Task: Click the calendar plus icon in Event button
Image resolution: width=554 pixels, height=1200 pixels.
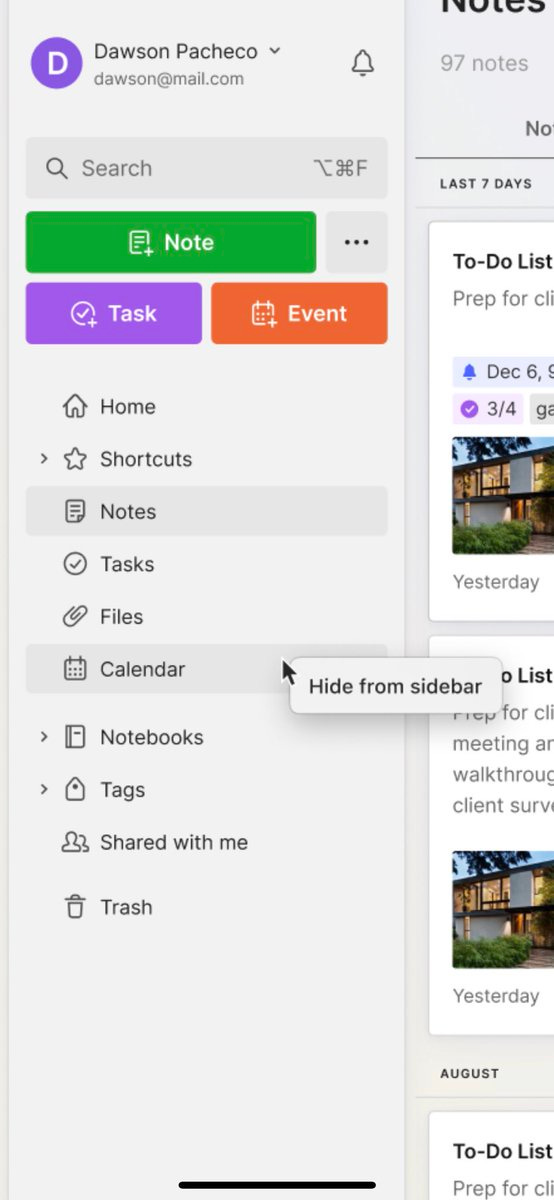Action: (264, 314)
